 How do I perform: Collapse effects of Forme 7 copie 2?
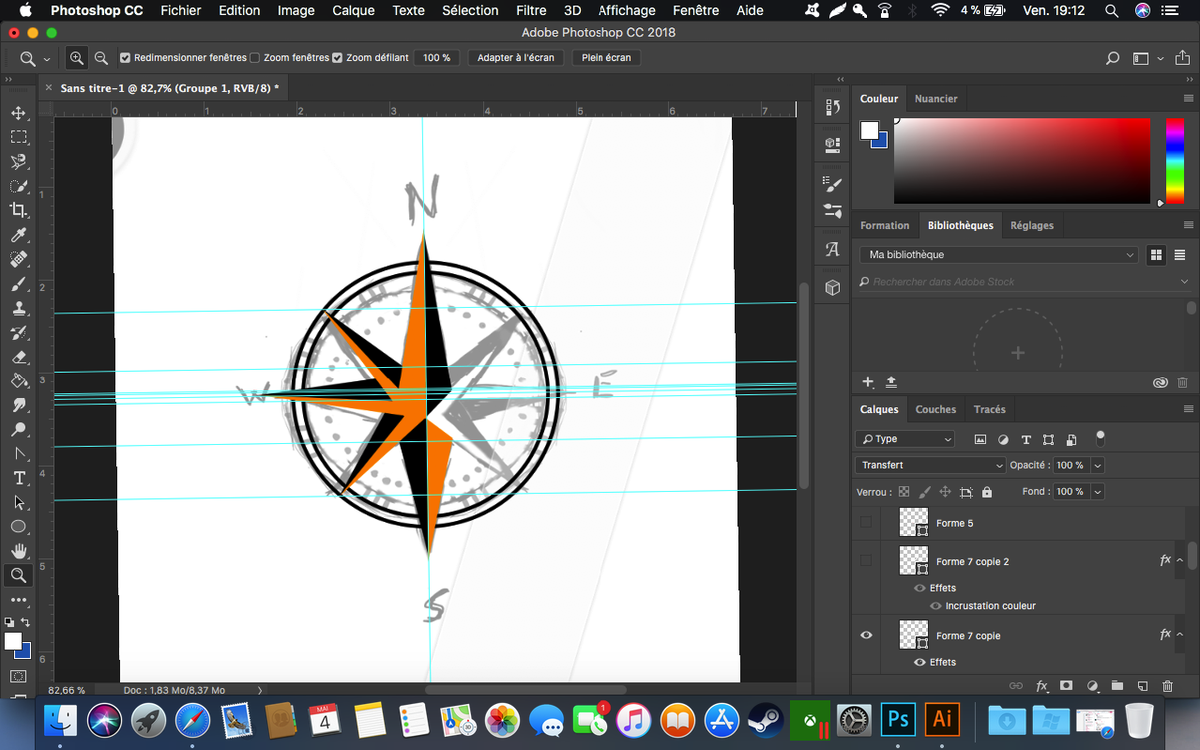pos(1180,561)
